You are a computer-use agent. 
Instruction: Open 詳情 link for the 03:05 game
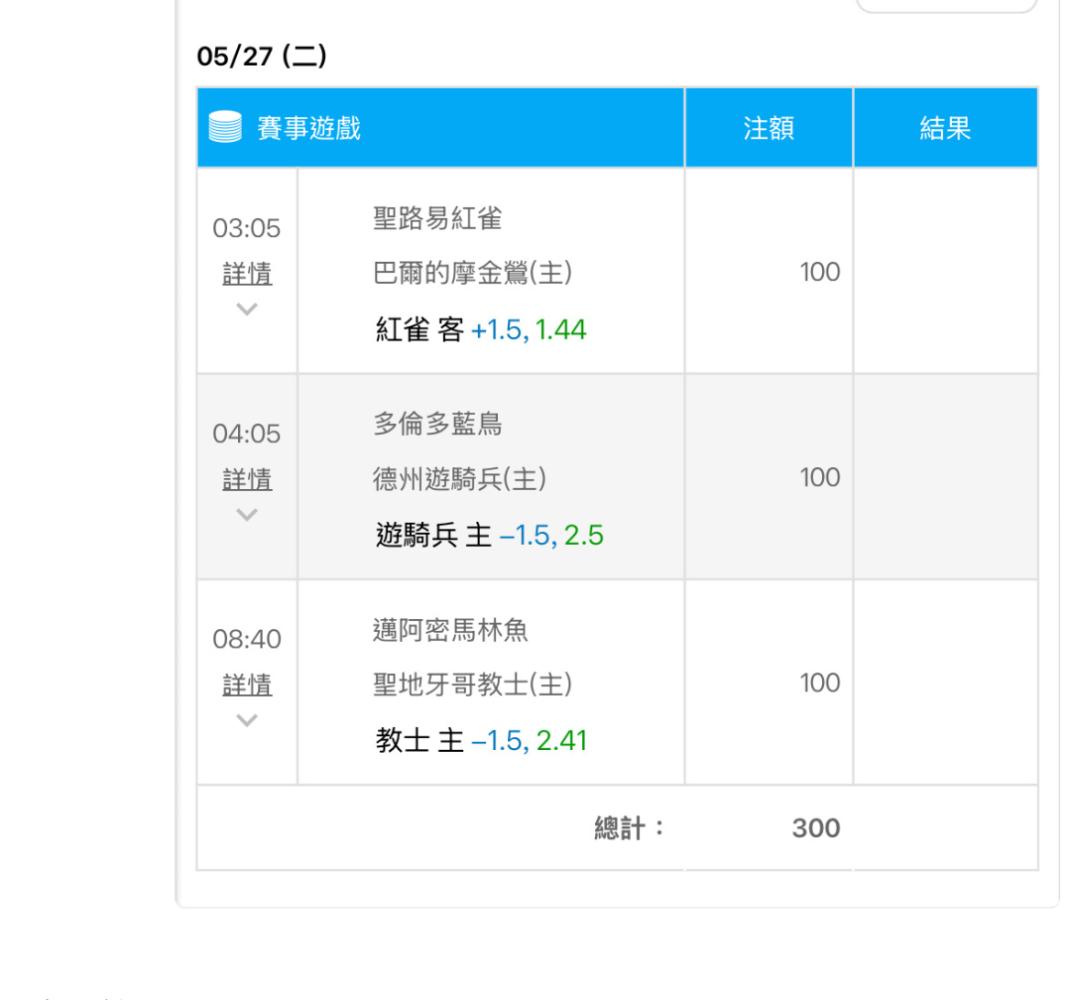[x=247, y=274]
